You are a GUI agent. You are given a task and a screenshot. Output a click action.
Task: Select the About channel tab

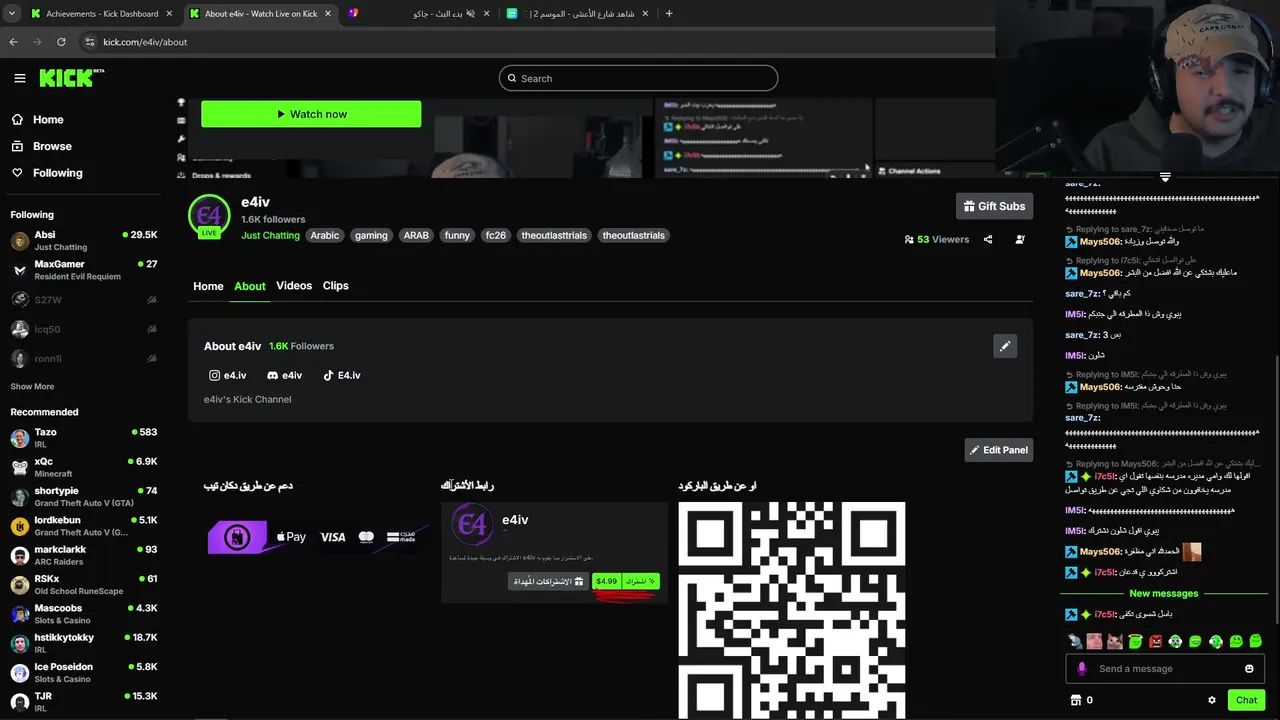[x=250, y=286]
